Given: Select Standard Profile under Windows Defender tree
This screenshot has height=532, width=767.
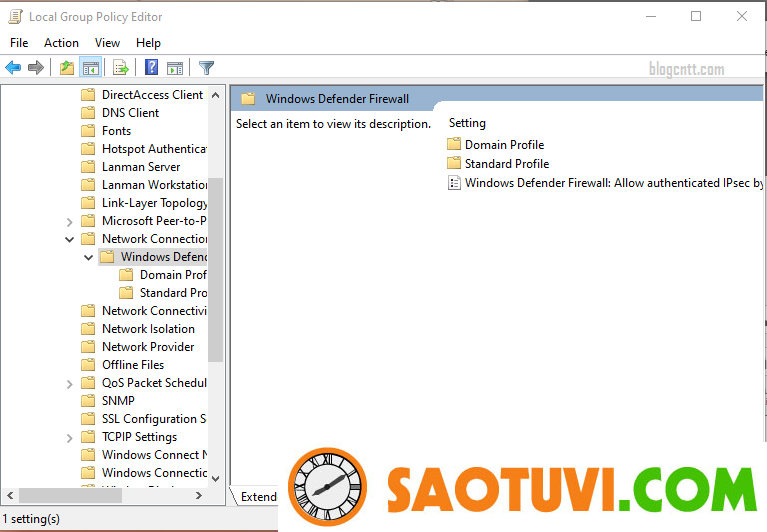Looking at the screenshot, I should click(x=173, y=293).
